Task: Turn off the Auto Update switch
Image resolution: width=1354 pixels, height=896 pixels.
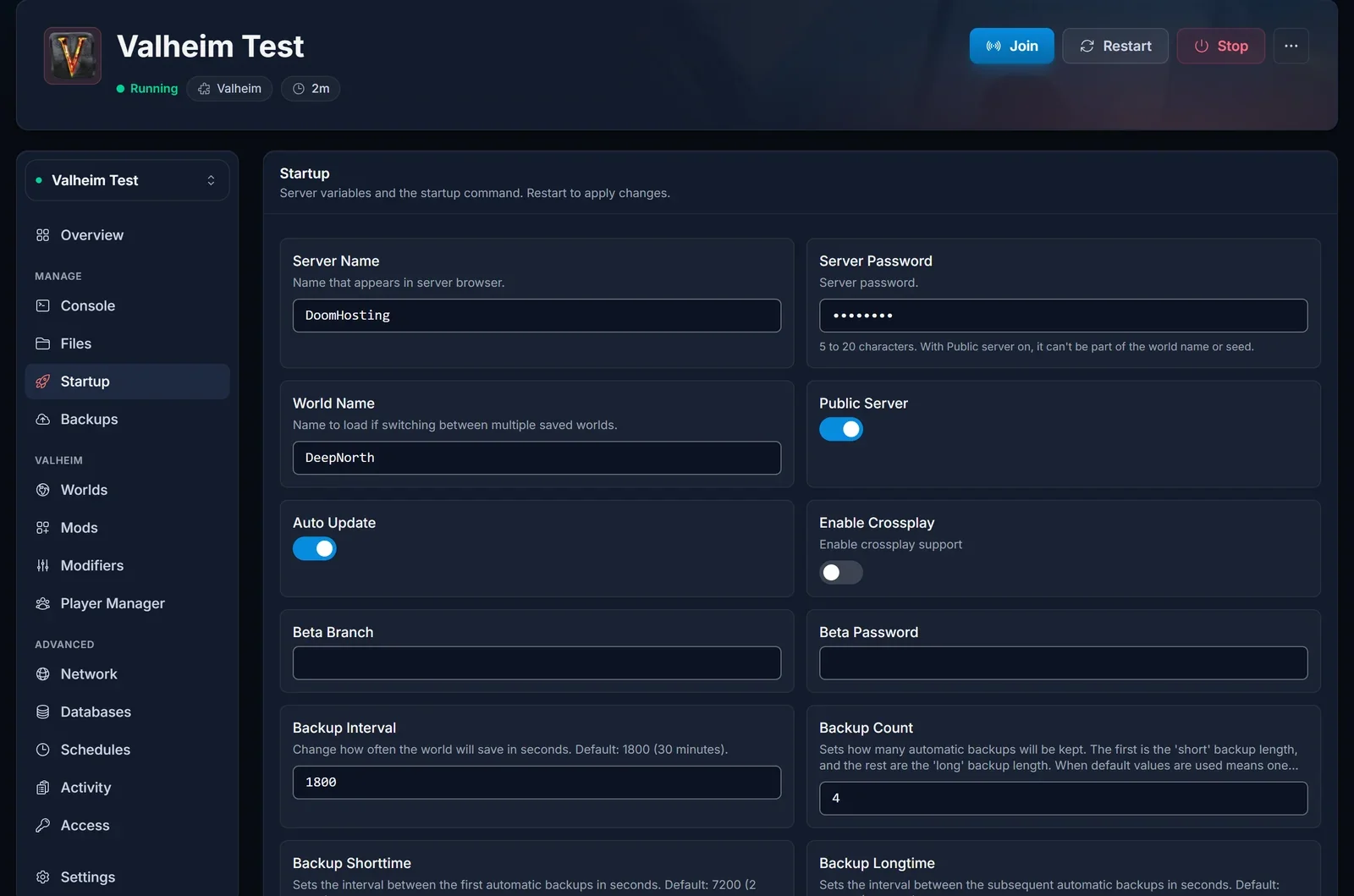Action: [x=315, y=548]
